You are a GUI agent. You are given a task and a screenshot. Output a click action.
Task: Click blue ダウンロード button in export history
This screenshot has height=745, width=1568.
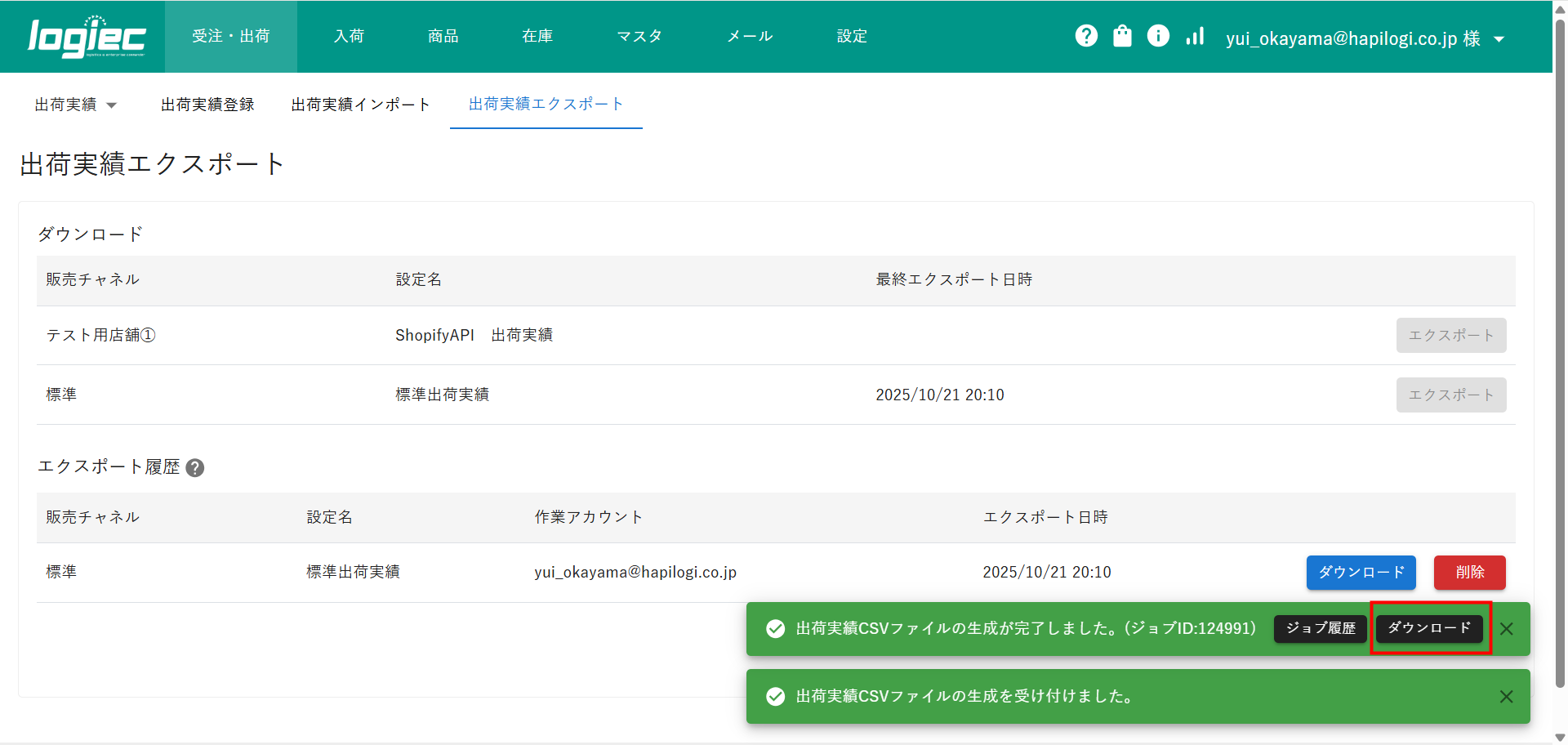1361,573
